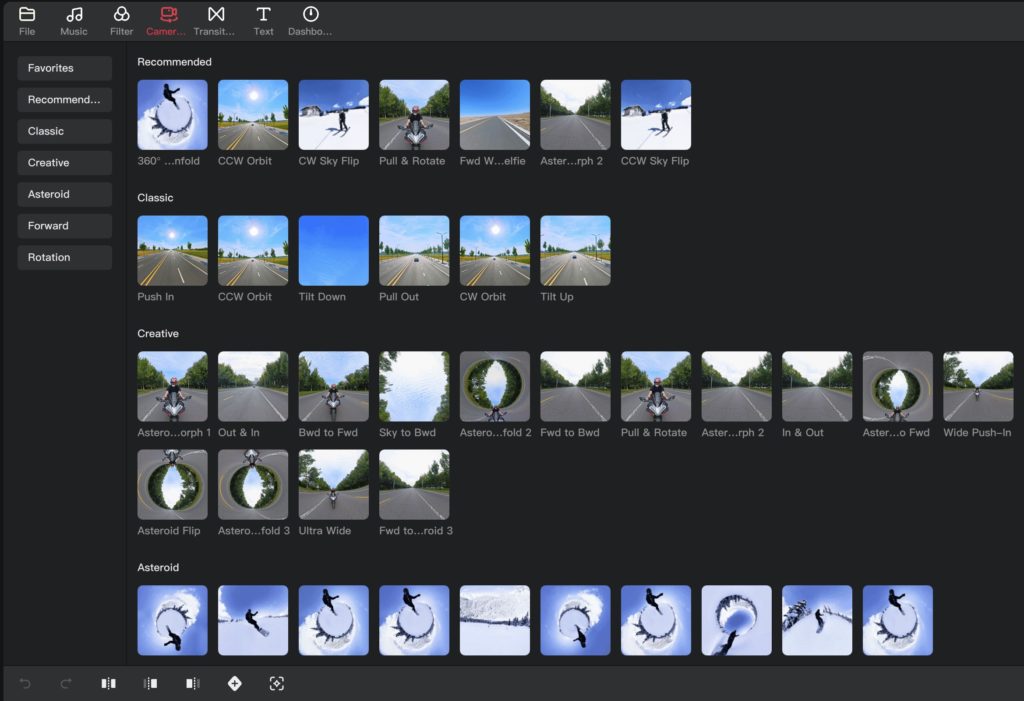Select the CW Orbit preset
Viewport: 1024px width, 701px height.
(495, 251)
